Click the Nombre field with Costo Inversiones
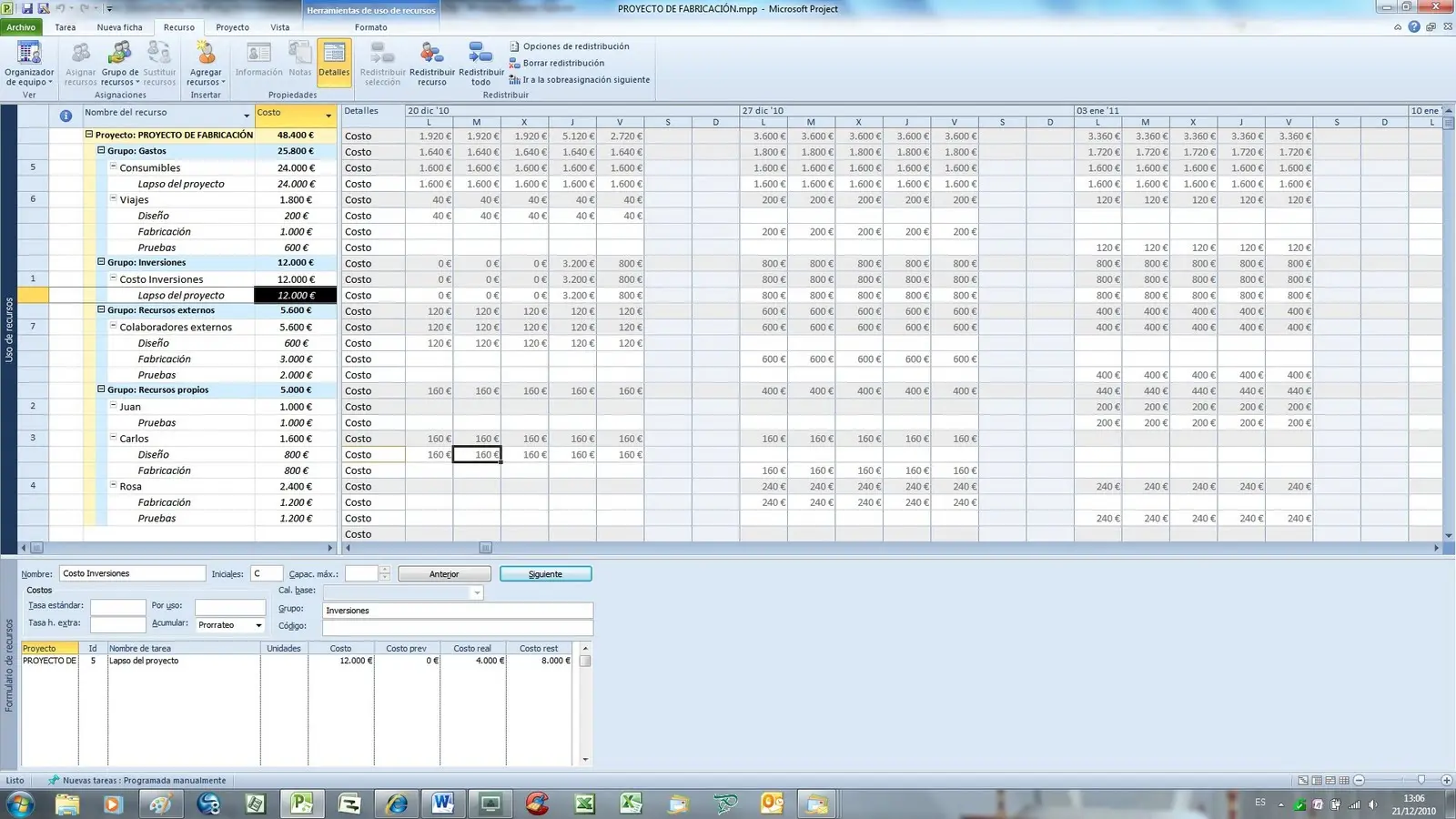 (133, 573)
